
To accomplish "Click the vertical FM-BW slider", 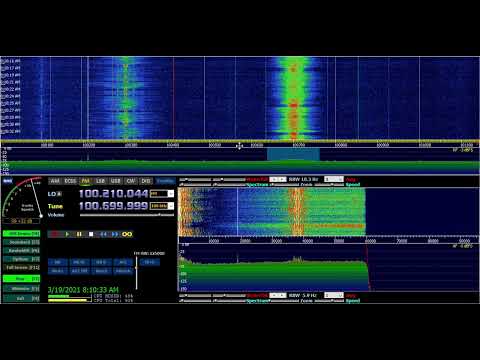I will [x=136, y=273].
